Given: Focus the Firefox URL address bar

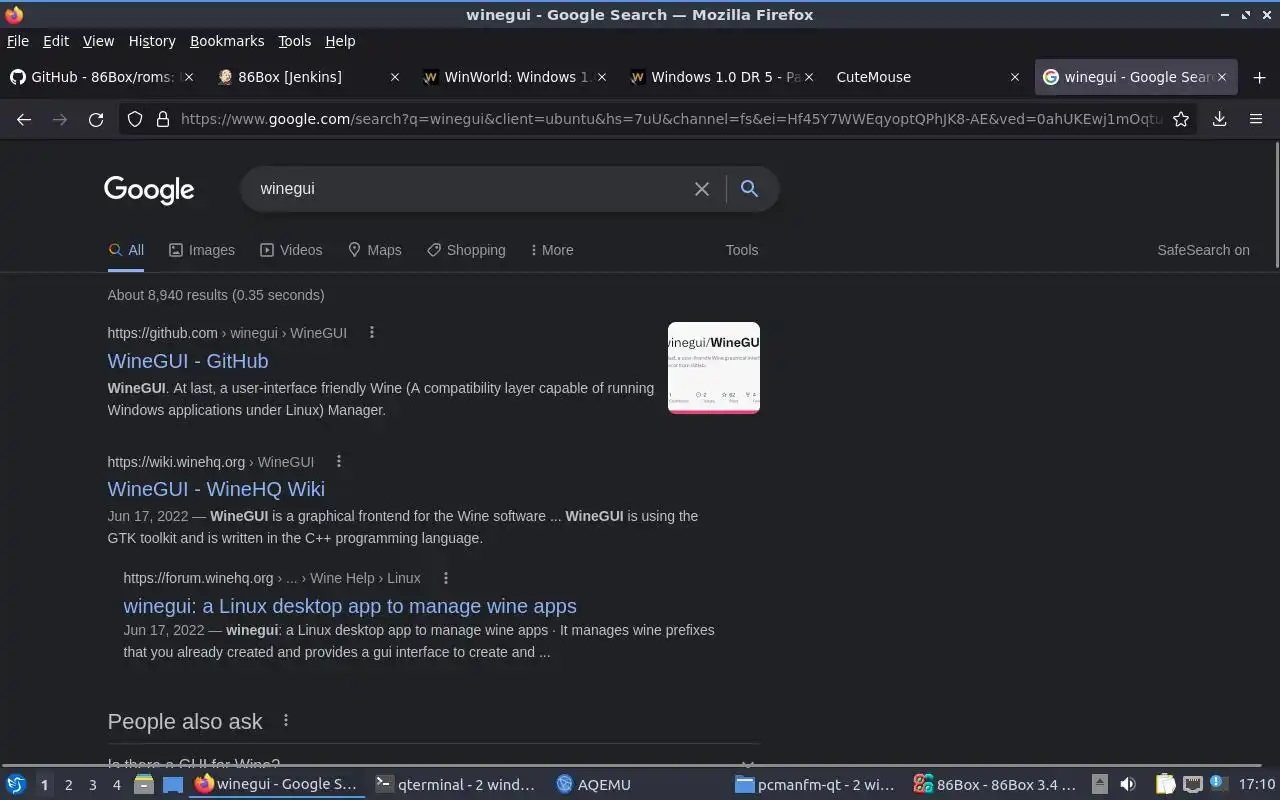Looking at the screenshot, I should pyautogui.click(x=670, y=119).
